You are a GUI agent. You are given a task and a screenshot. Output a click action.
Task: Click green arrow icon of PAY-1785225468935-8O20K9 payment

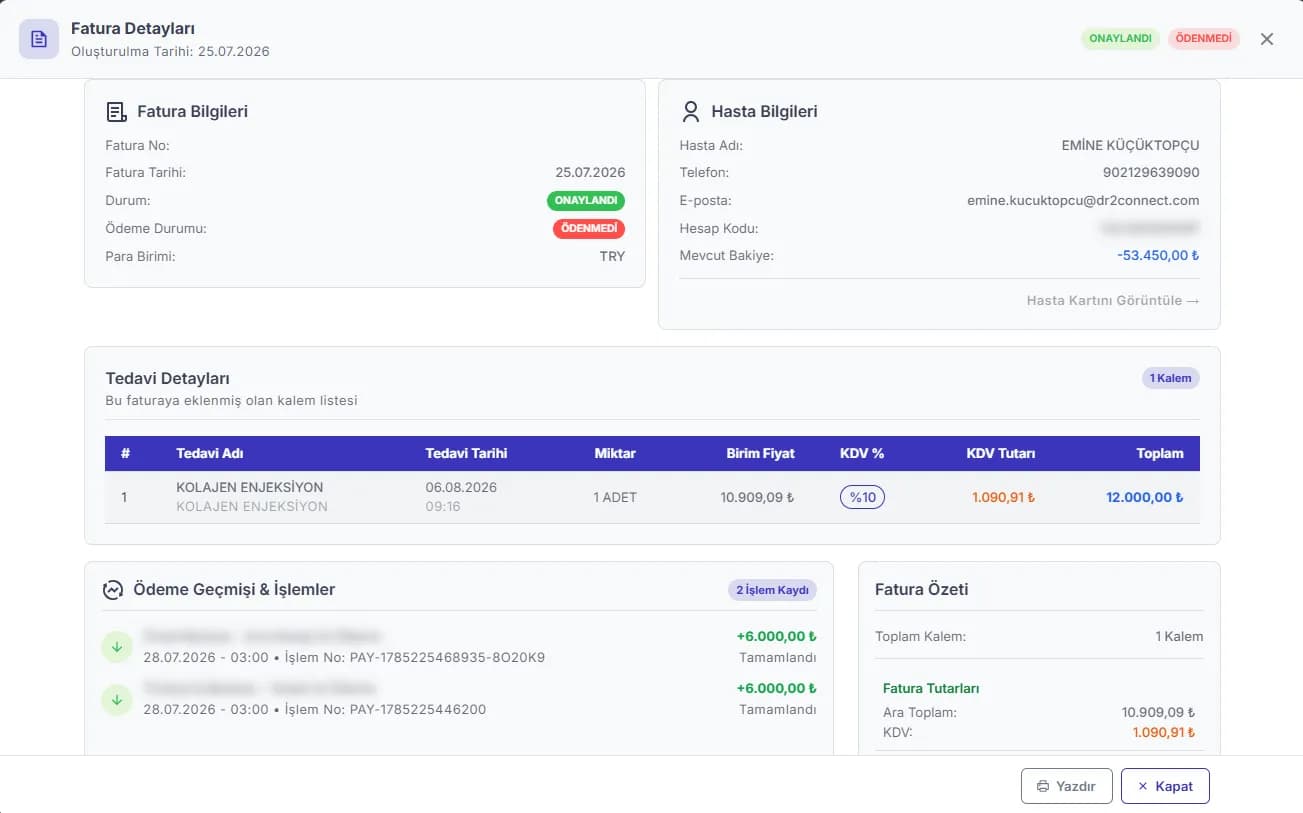point(117,647)
